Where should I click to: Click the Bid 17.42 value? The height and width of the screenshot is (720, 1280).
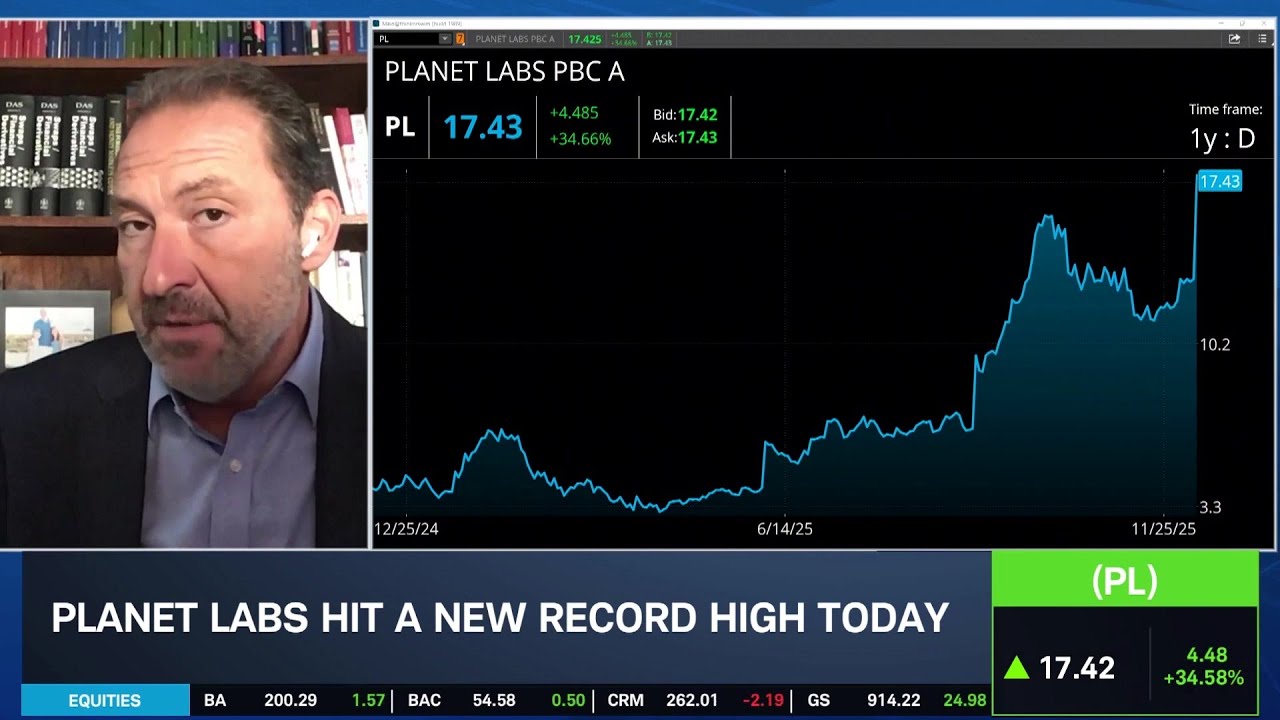coord(685,115)
